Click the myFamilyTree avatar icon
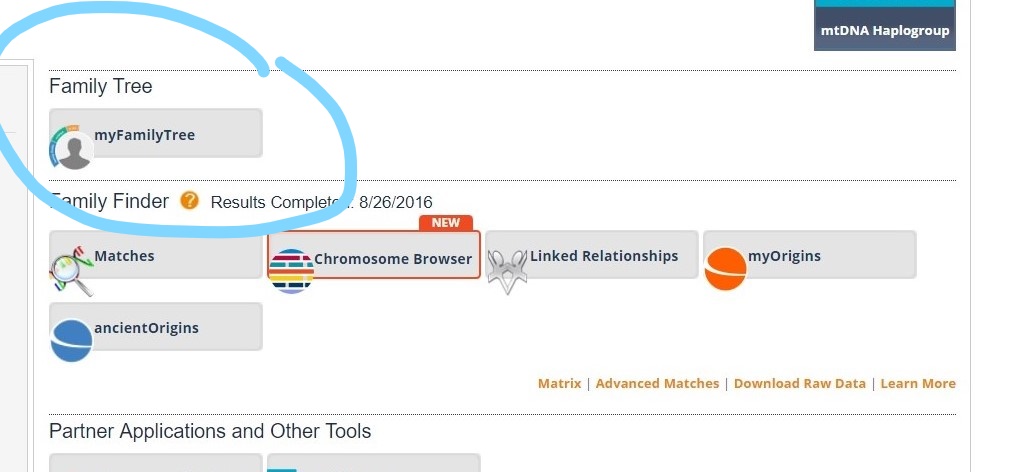This screenshot has height=472, width=1009. [72, 148]
